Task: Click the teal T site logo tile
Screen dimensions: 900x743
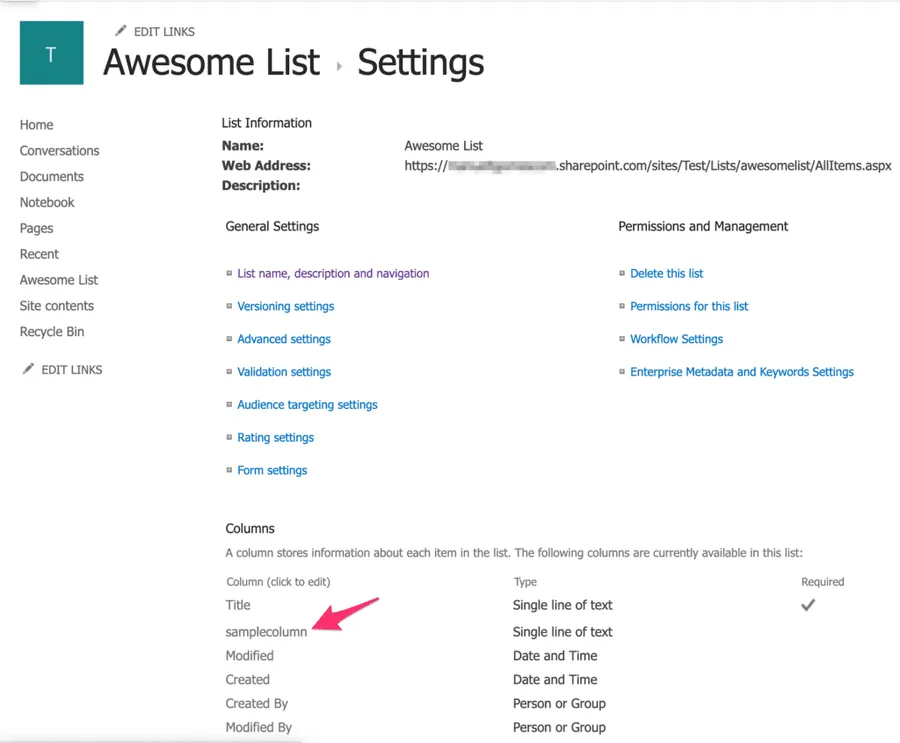Action: (x=51, y=53)
